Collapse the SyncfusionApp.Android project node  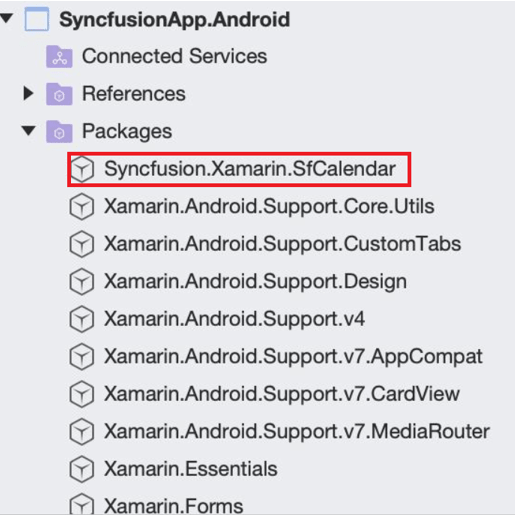pyautogui.click(x=7, y=18)
